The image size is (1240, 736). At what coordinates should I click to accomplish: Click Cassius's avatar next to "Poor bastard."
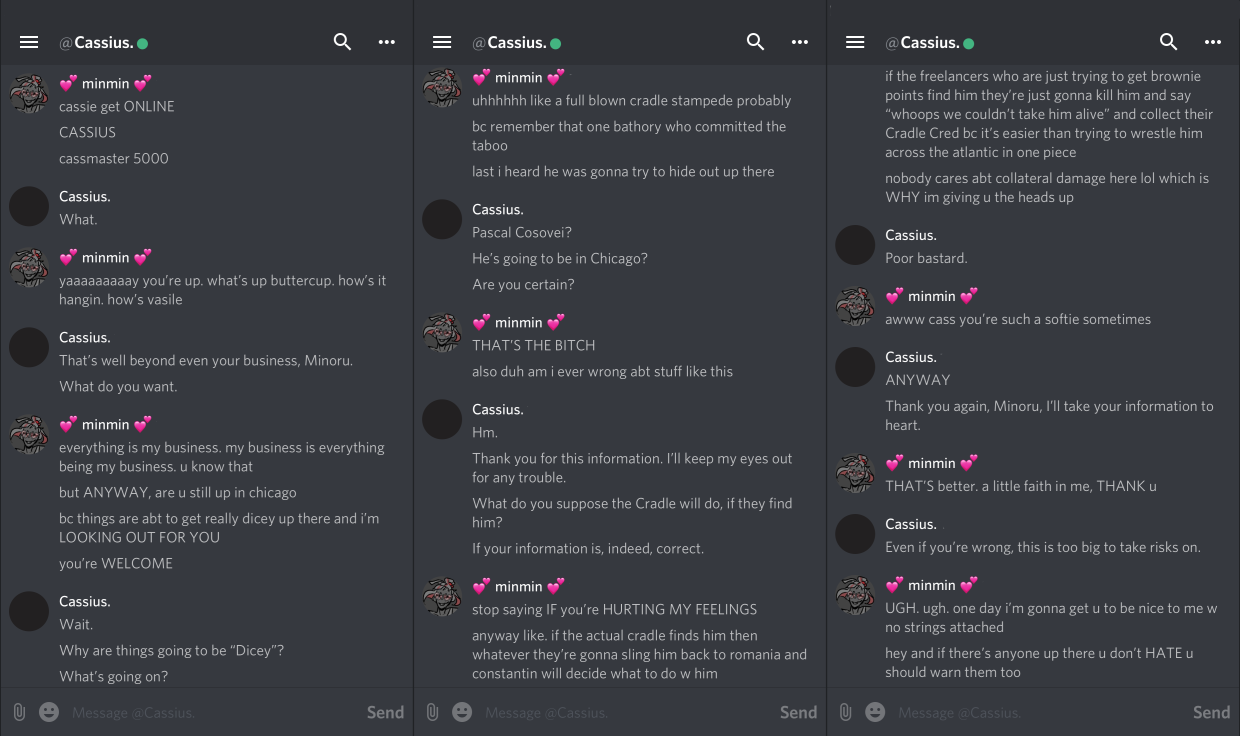point(855,245)
